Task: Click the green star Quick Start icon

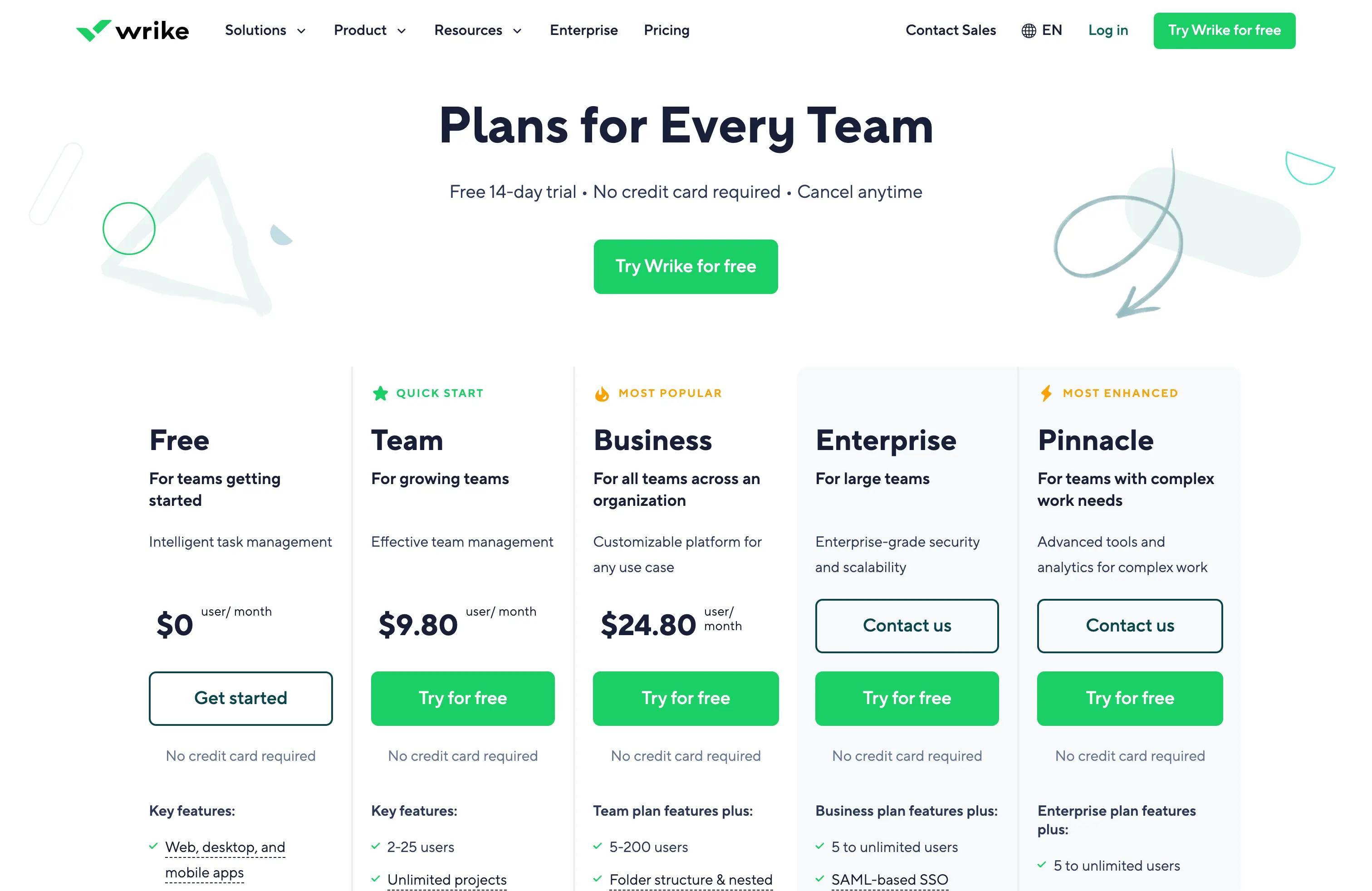Action: [378, 393]
